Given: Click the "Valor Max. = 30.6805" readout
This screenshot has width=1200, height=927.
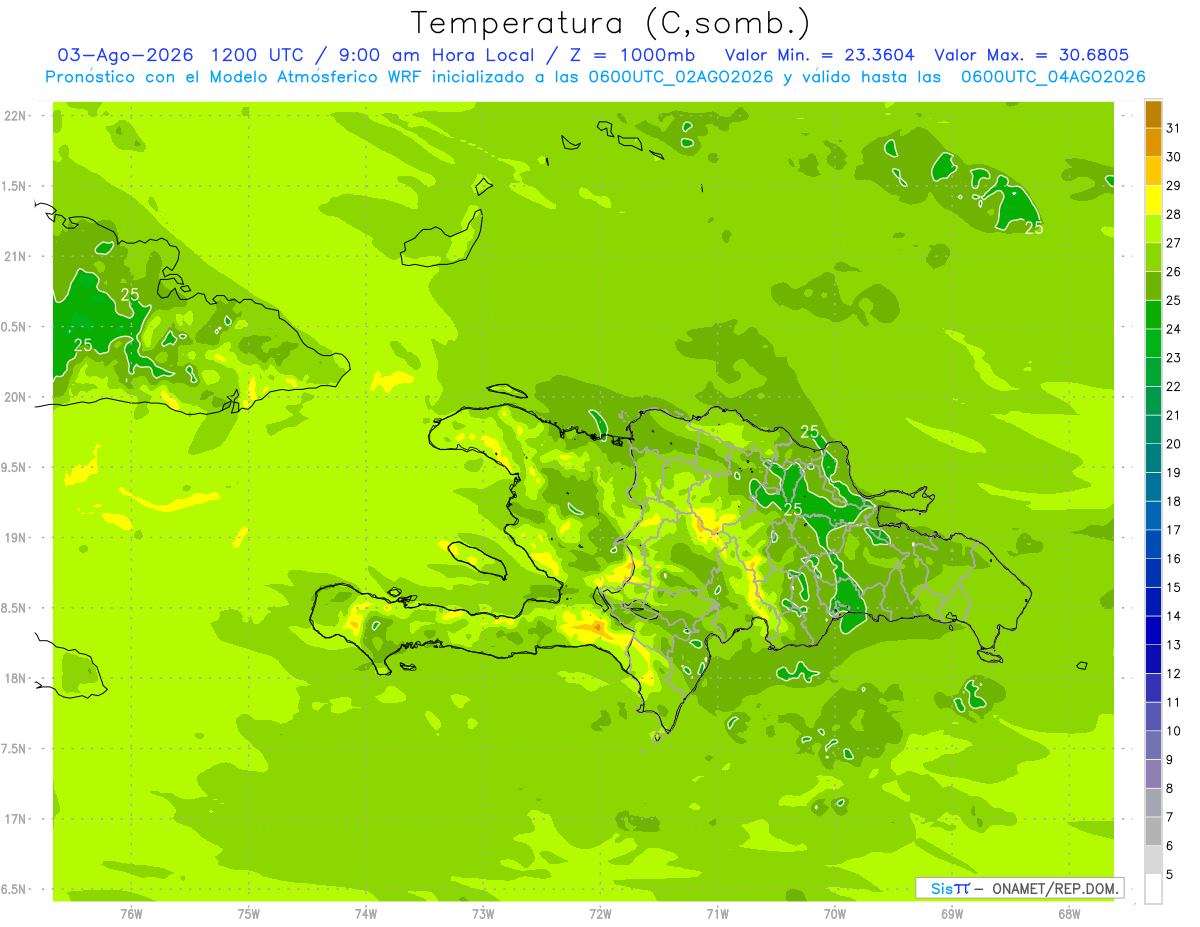Looking at the screenshot, I should pyautogui.click(x=1031, y=55).
